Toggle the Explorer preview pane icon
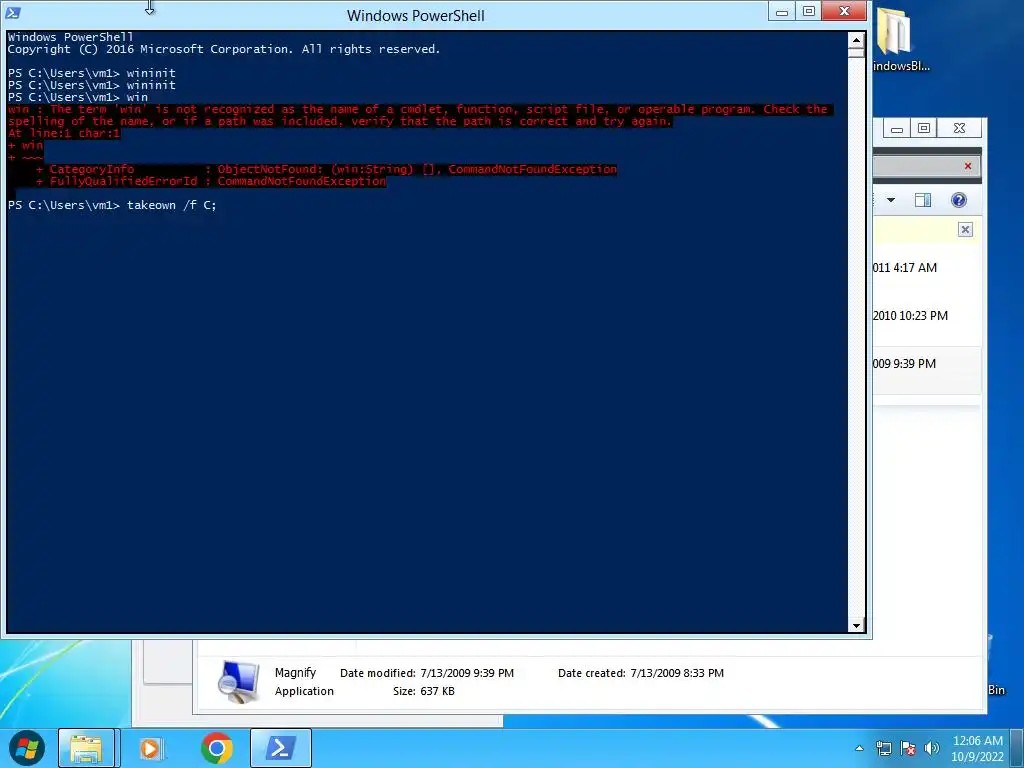 923,200
